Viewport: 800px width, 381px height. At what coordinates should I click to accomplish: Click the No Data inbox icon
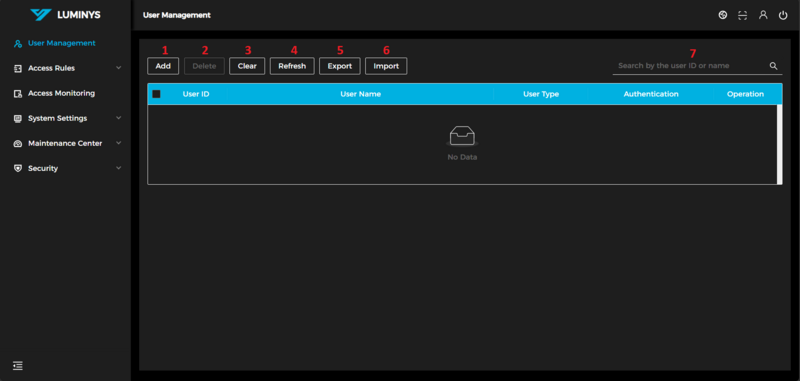(x=462, y=137)
